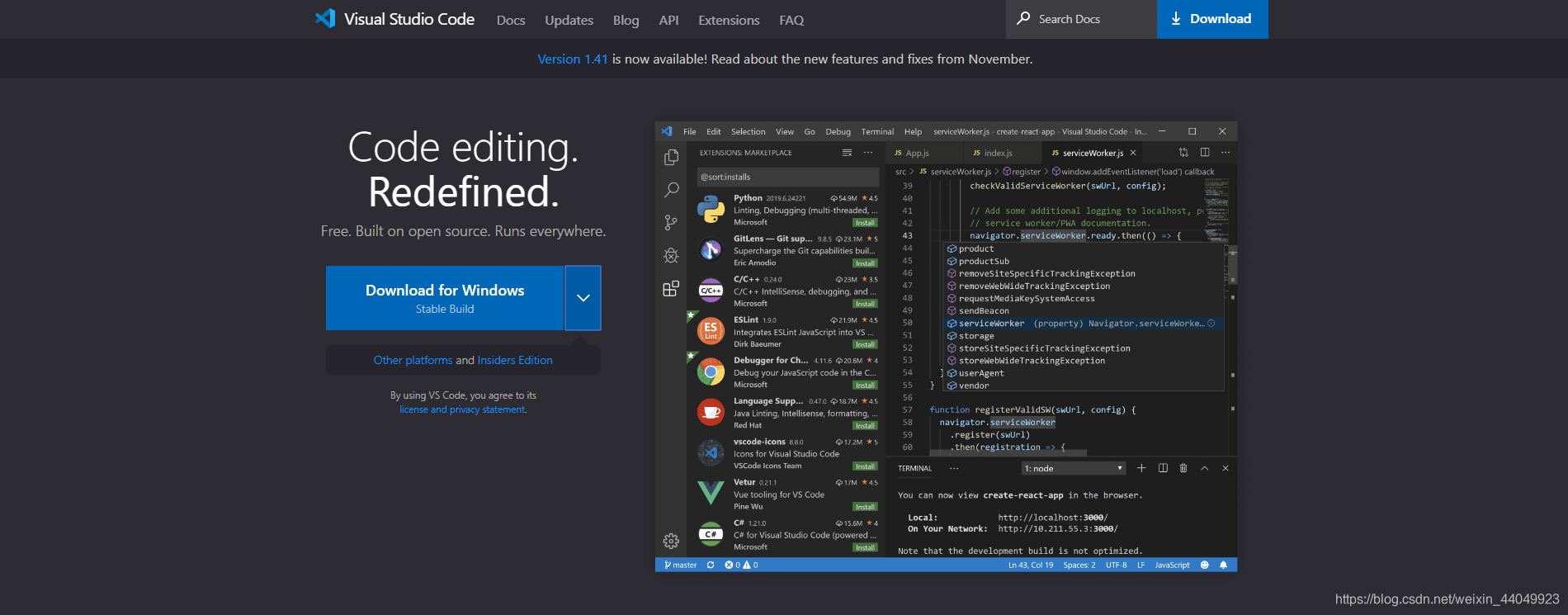
Task: Click the C# extension icon
Action: pos(711,534)
